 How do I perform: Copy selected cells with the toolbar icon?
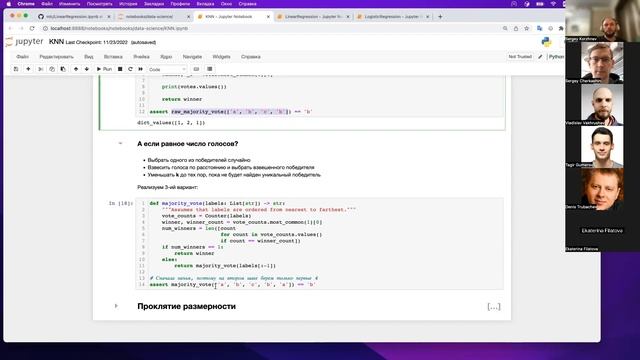pos(52,69)
